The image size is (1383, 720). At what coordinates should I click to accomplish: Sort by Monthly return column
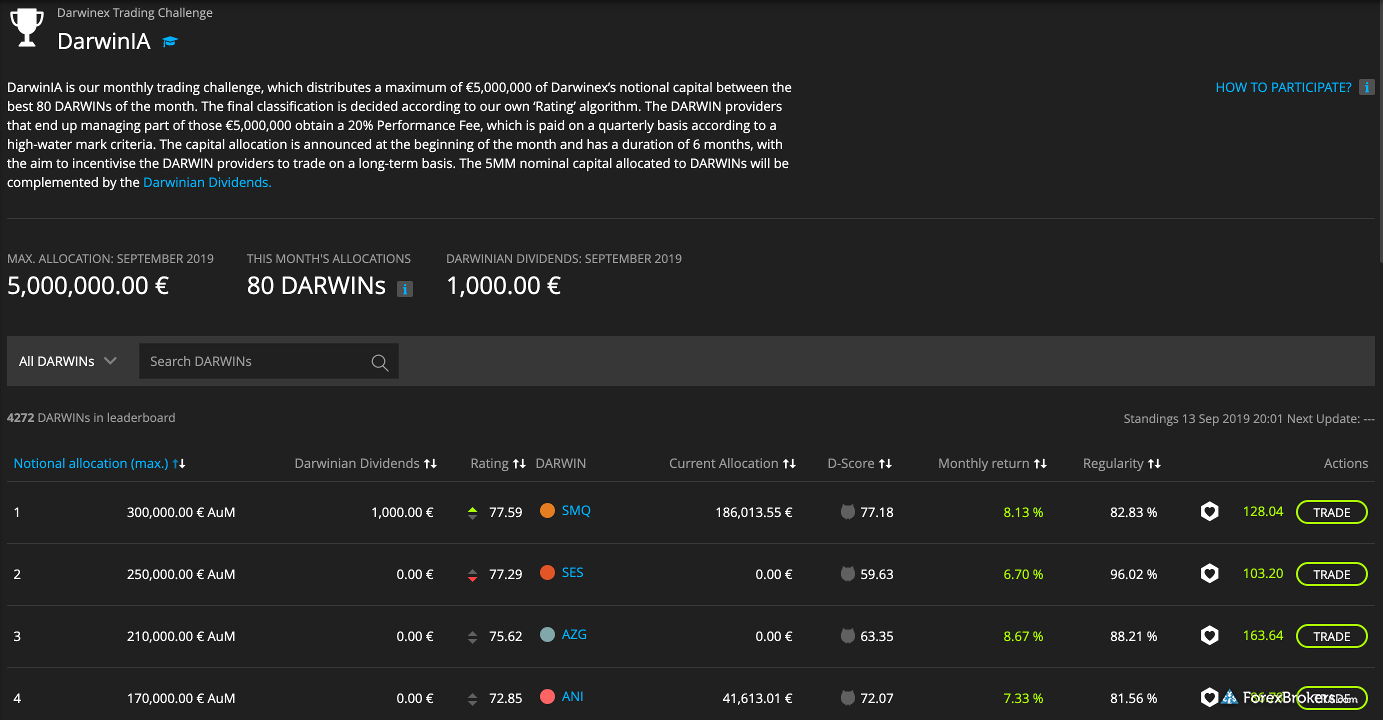click(x=993, y=463)
